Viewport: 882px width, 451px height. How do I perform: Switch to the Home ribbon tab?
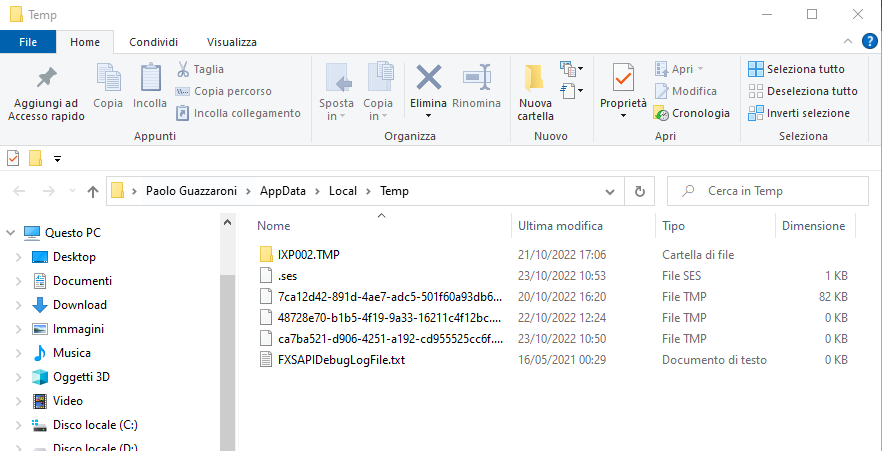[85, 42]
